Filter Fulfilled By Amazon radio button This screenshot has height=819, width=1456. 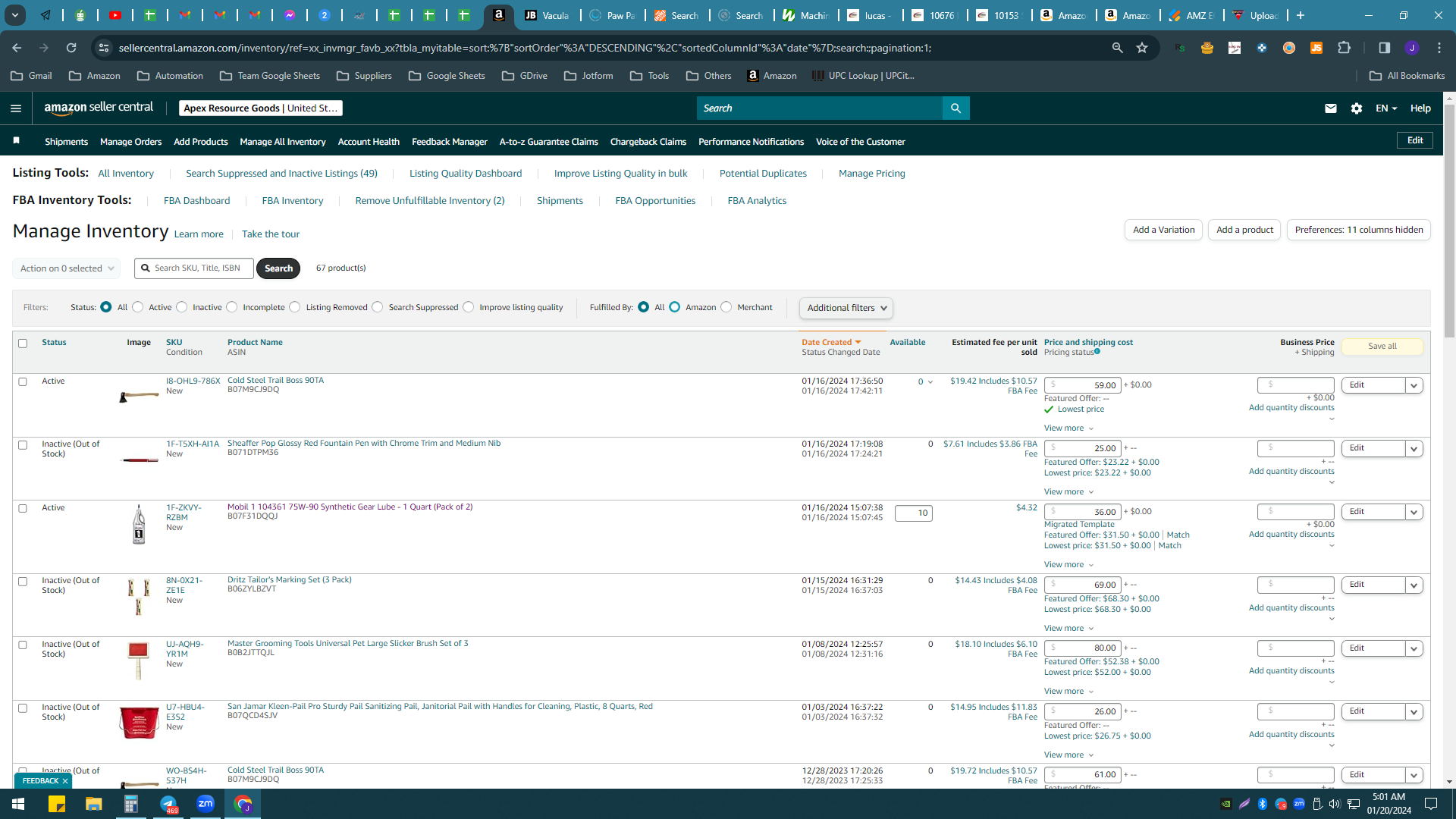pyautogui.click(x=675, y=307)
